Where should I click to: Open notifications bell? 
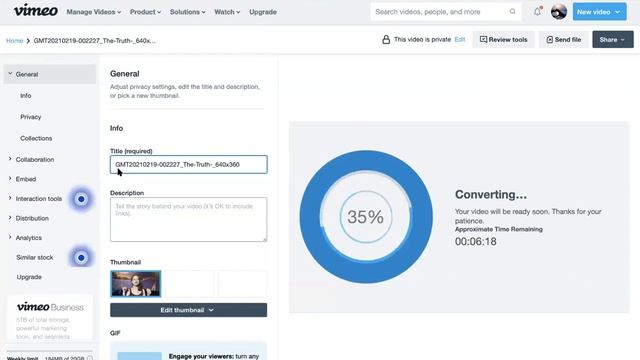tap(538, 11)
